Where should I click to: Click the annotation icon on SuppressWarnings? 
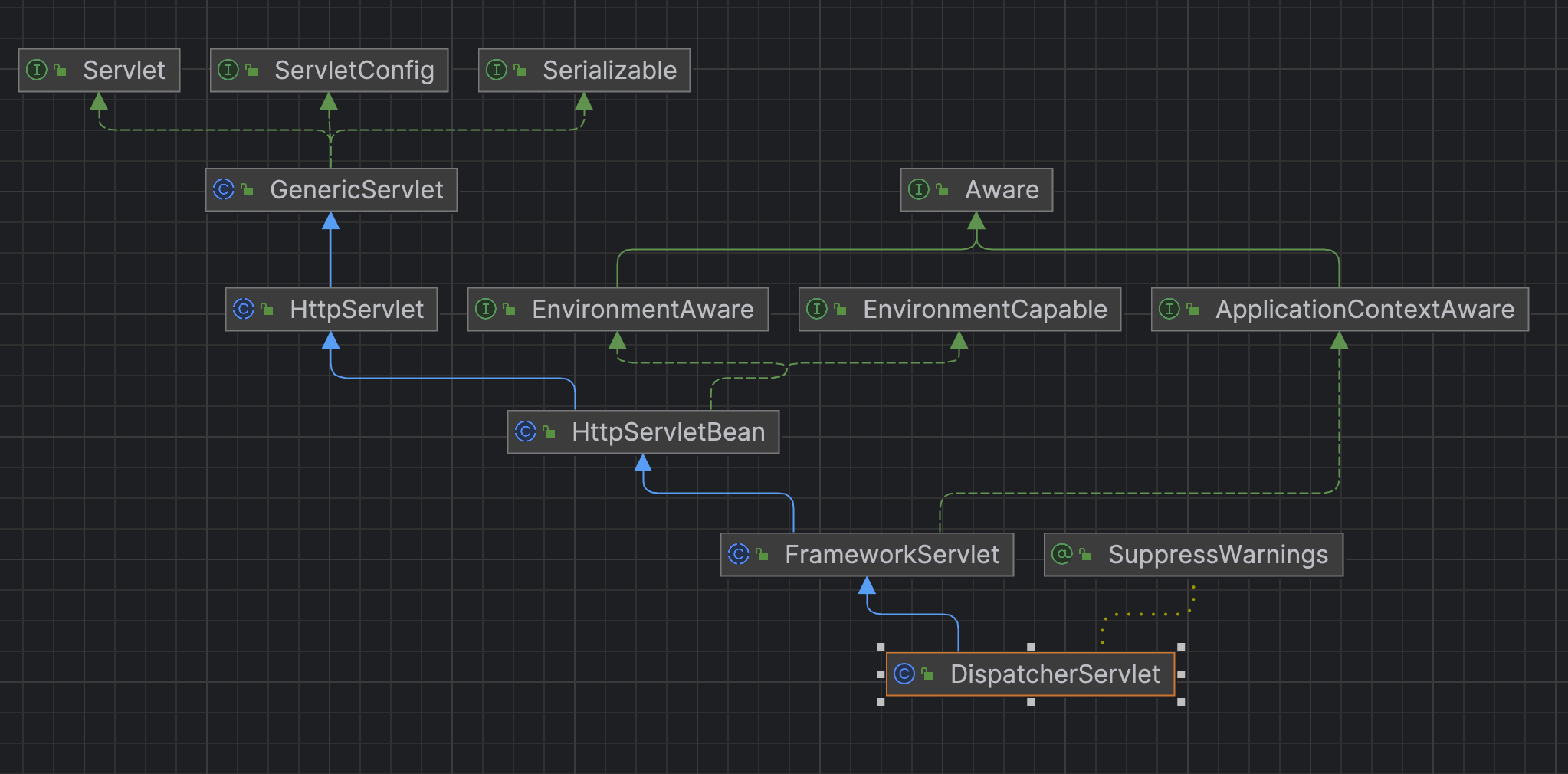(1062, 554)
